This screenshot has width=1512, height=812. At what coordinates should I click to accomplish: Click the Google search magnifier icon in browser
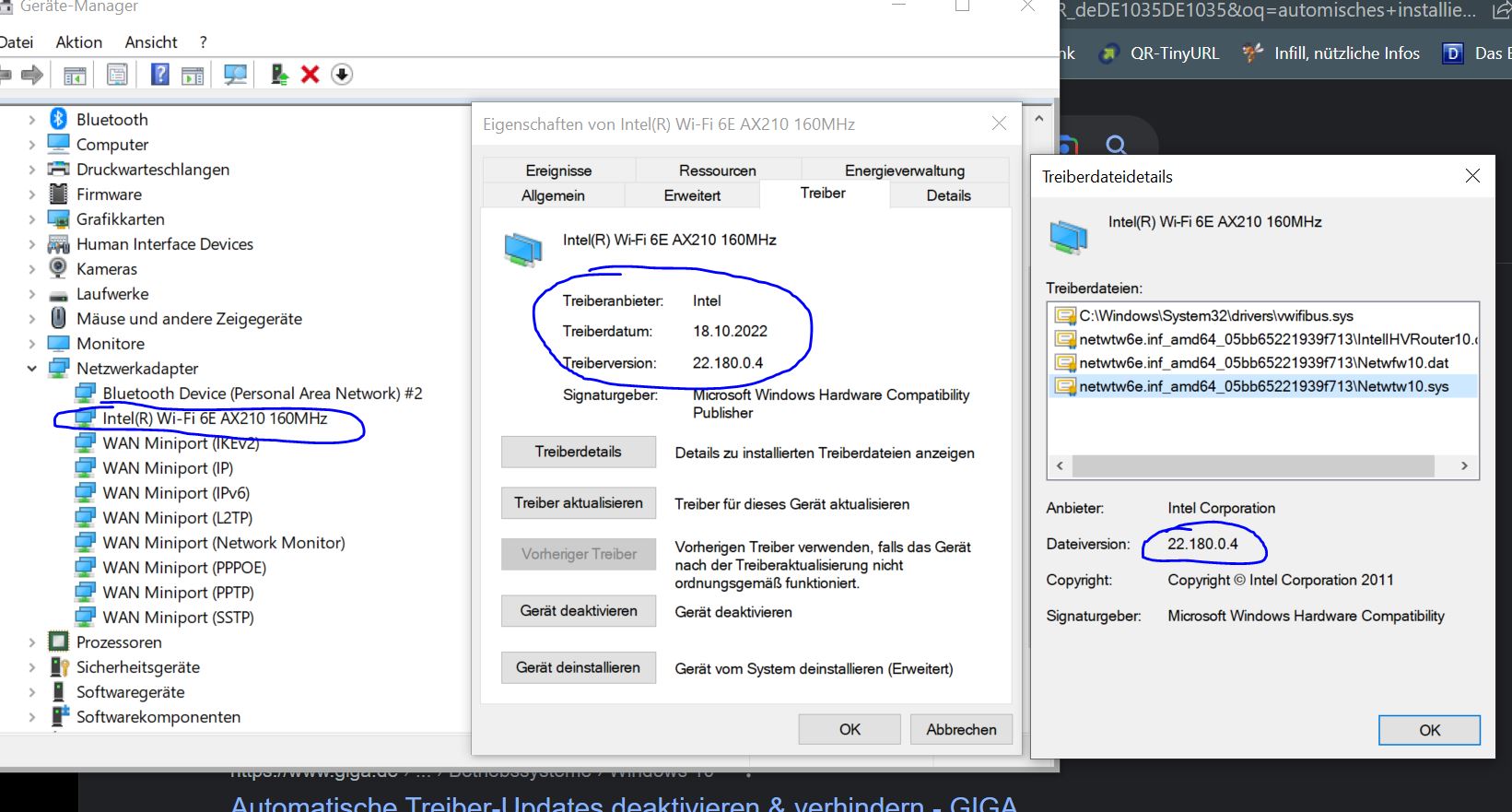click(x=1116, y=145)
